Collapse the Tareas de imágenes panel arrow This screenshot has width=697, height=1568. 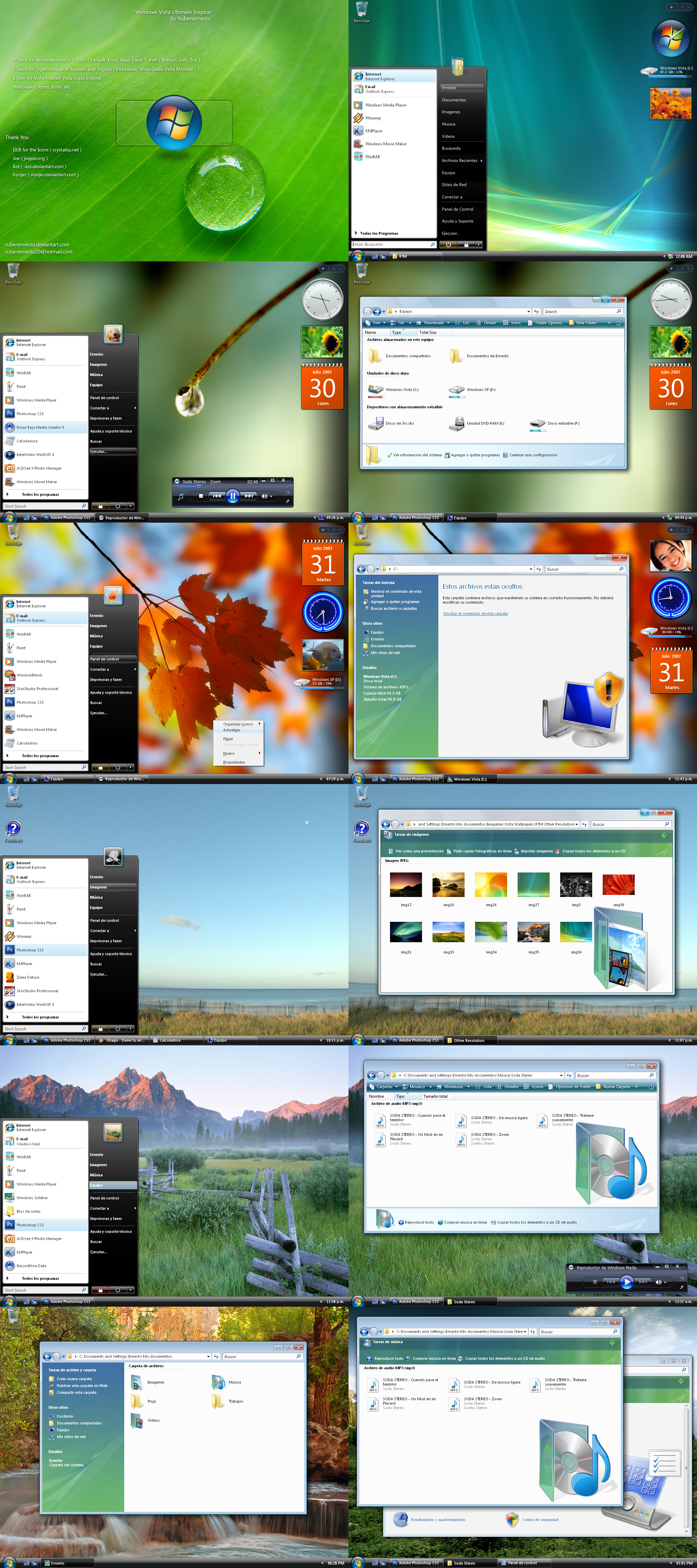pyautogui.click(x=664, y=835)
